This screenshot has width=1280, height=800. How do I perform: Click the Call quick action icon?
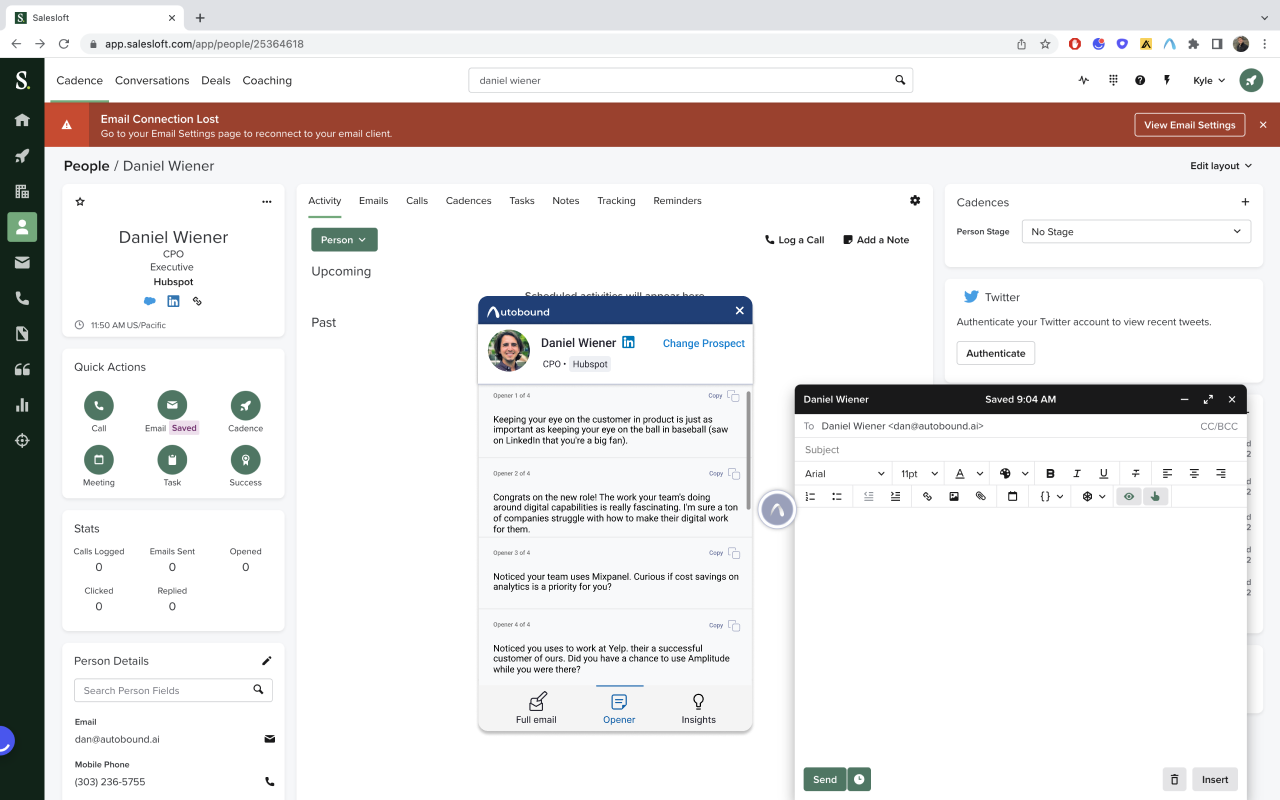[99, 405]
